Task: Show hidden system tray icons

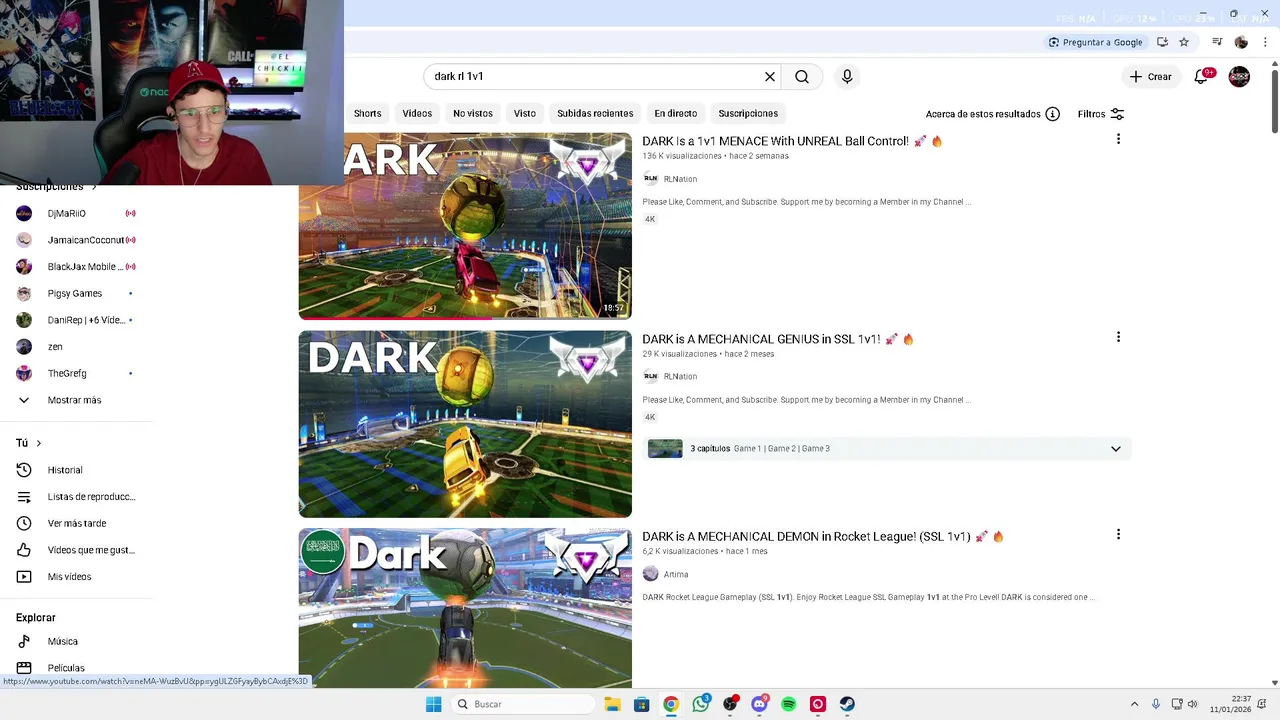Action: pos(1134,704)
